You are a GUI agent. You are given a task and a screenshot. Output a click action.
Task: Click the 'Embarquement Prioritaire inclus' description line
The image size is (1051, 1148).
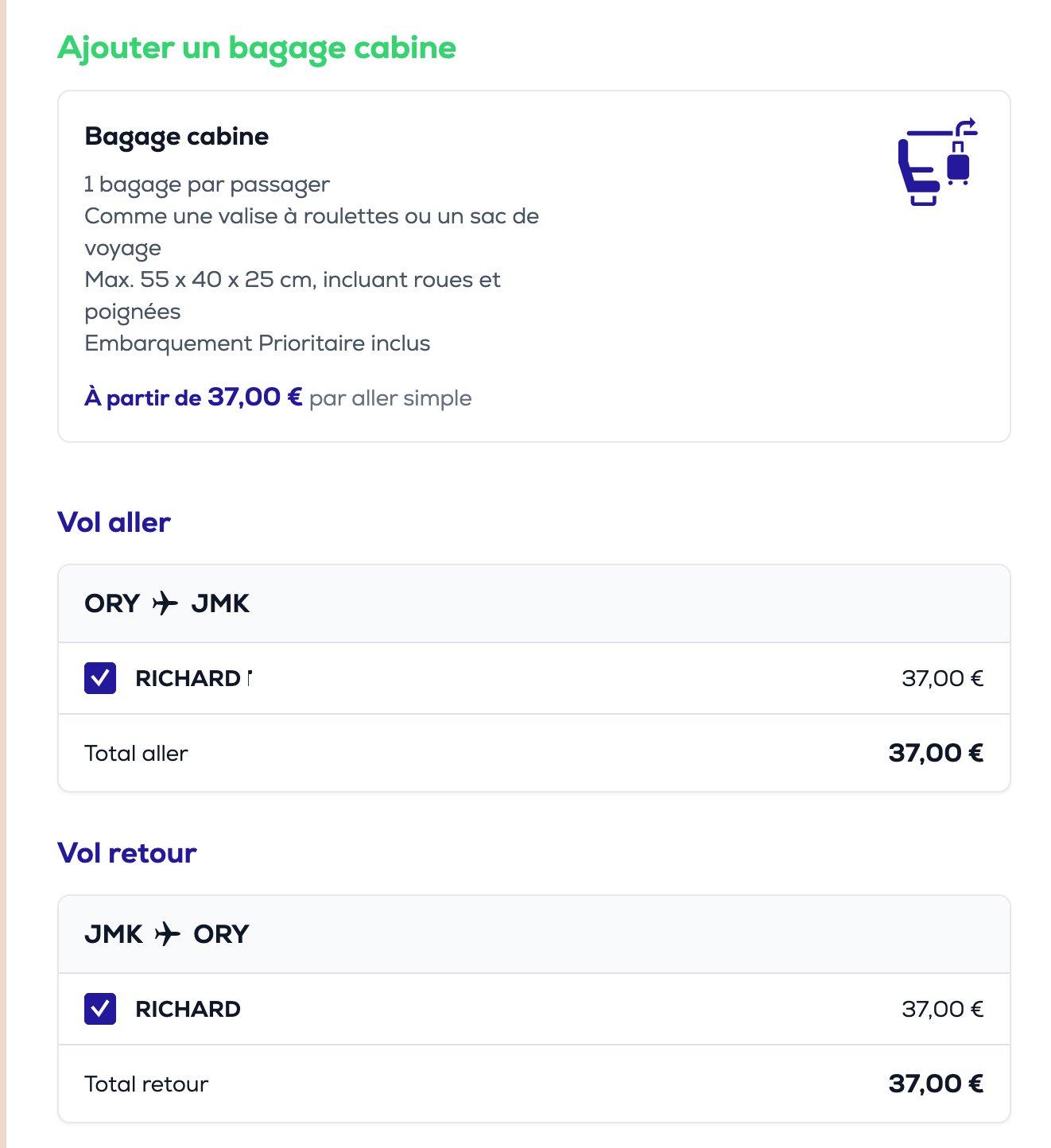pos(258,343)
